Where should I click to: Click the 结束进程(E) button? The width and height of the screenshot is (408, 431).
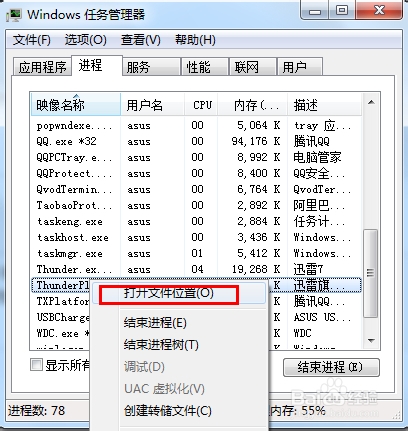(331, 367)
